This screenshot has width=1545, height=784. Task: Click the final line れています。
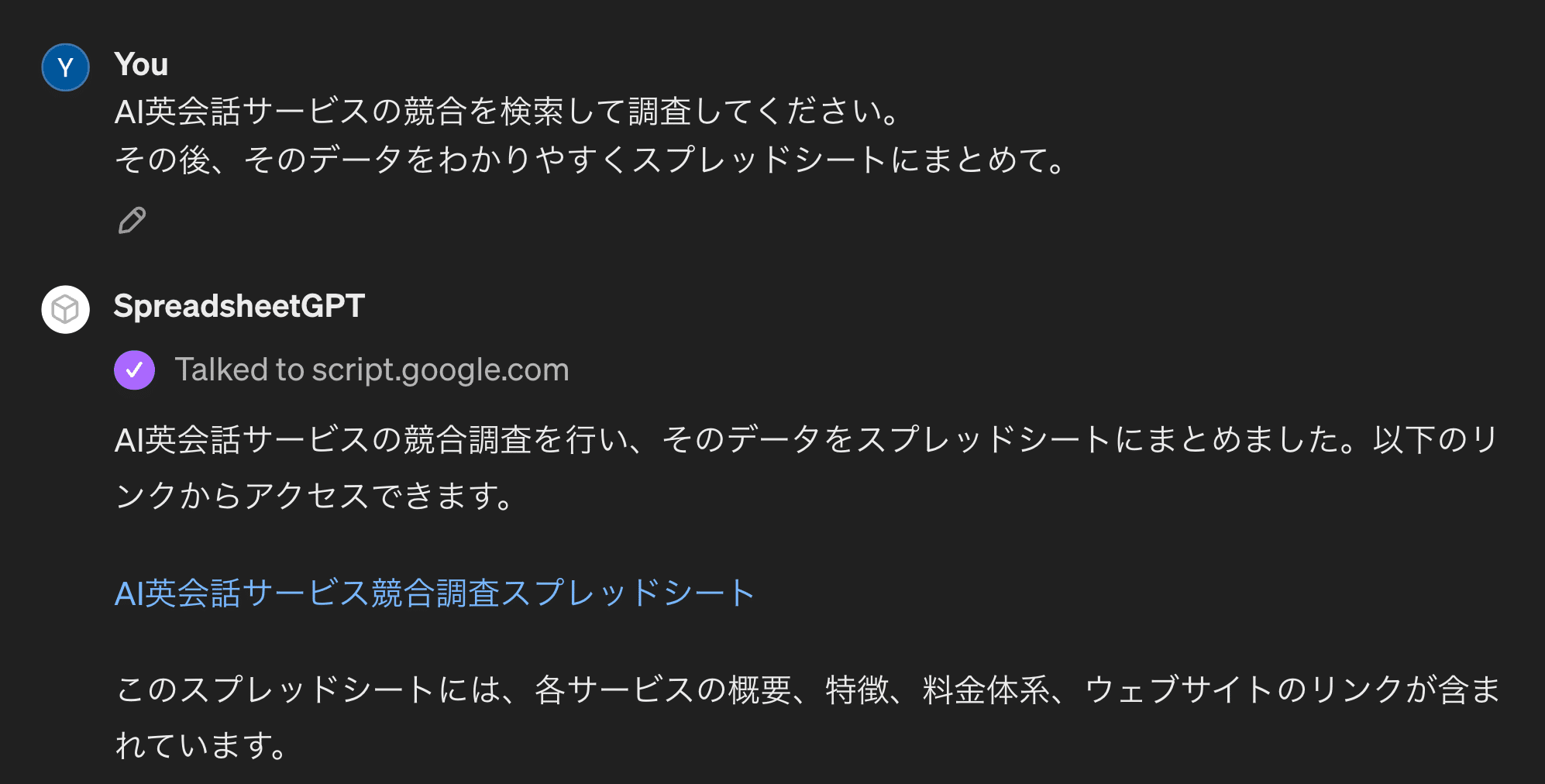[x=203, y=745]
